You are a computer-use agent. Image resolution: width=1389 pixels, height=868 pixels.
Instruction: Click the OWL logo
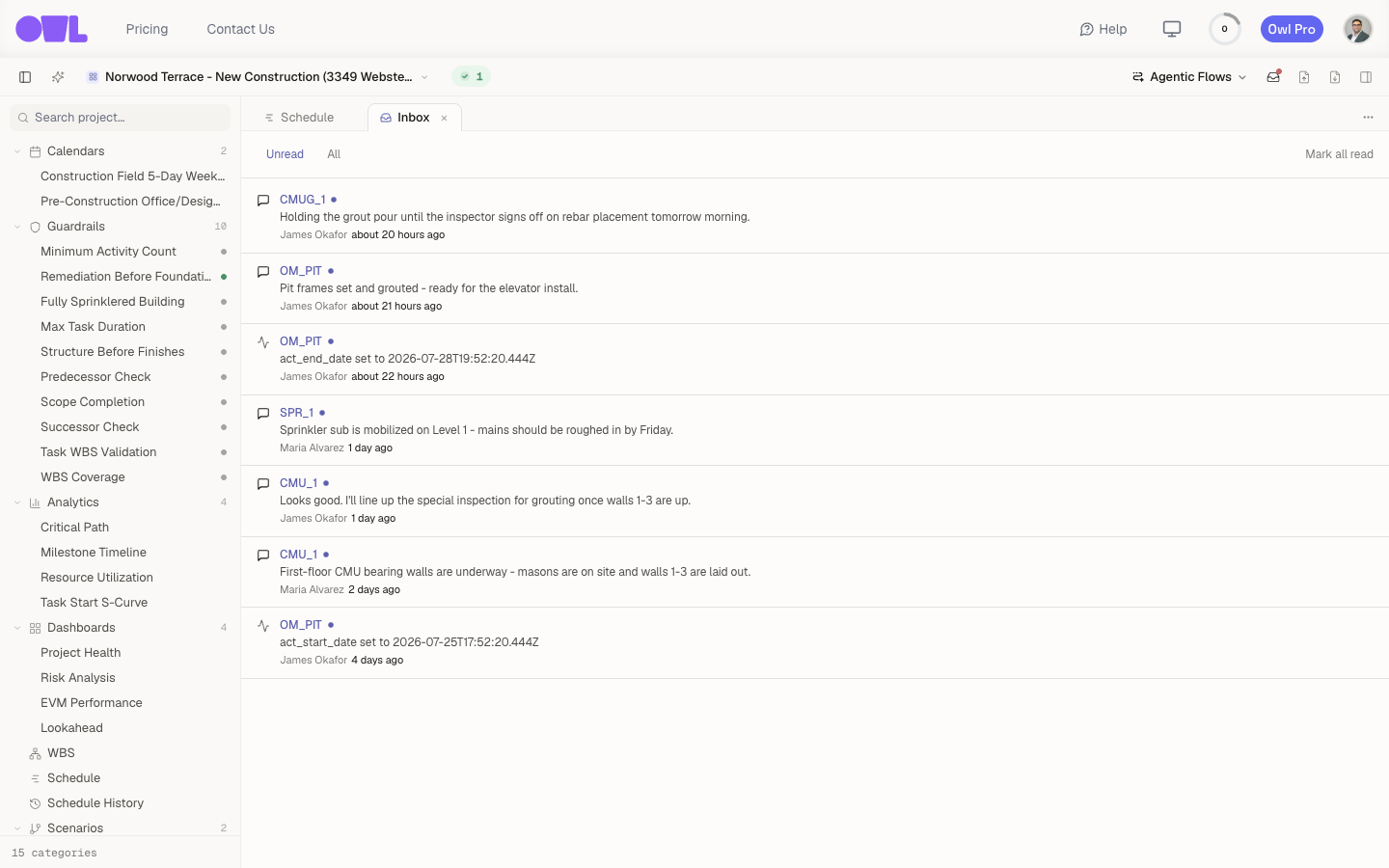[x=51, y=29]
